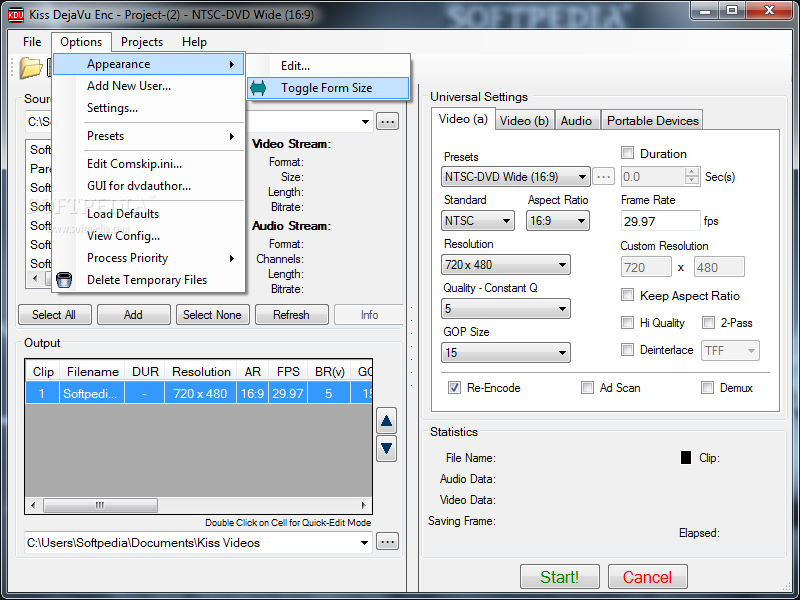
Task: Browse output folder with ellipsis button
Action: 387,541
